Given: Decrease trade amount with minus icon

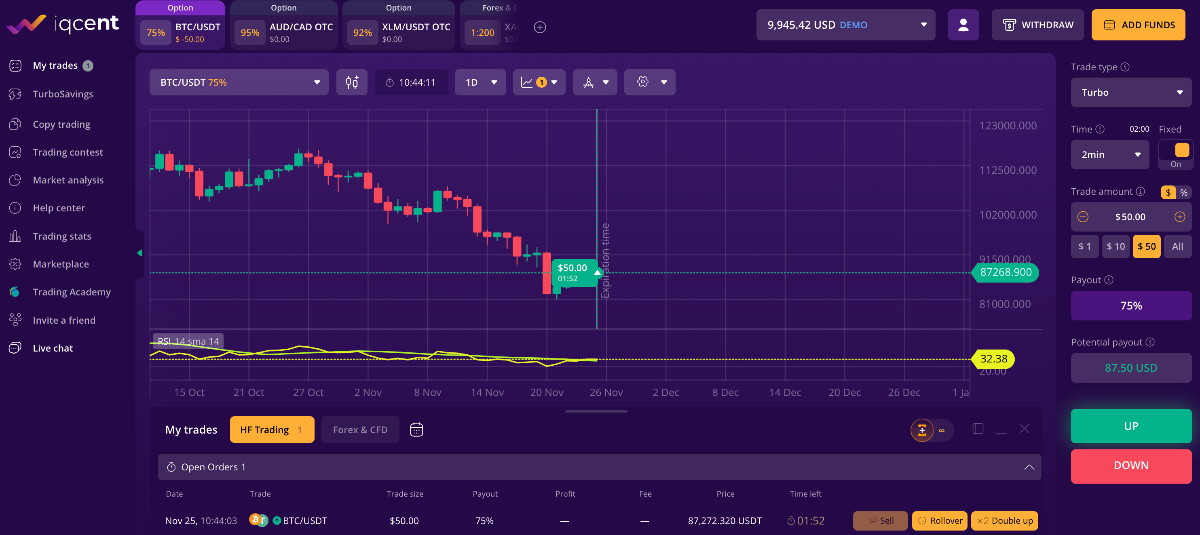Looking at the screenshot, I should [1082, 216].
